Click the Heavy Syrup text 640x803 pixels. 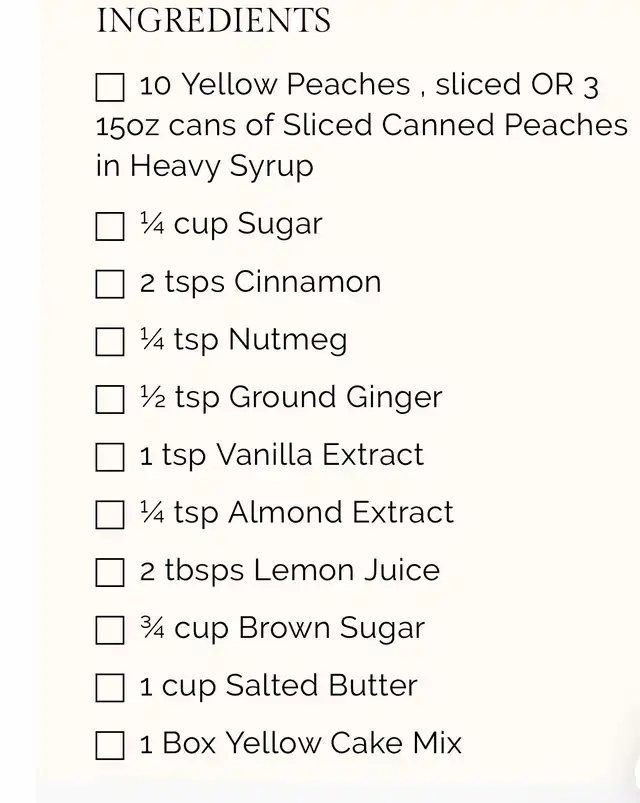pyautogui.click(x=221, y=167)
